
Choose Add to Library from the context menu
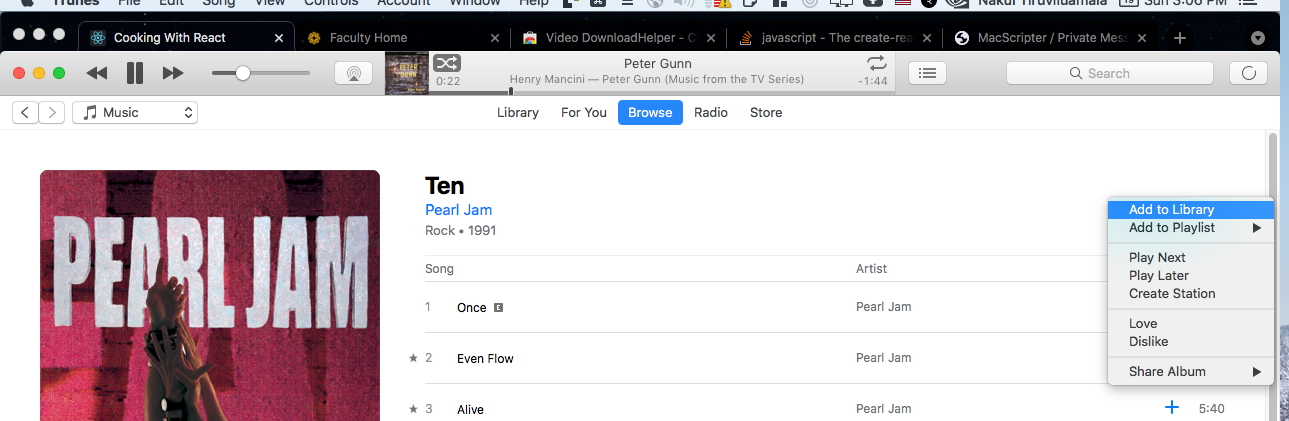[x=1190, y=210]
